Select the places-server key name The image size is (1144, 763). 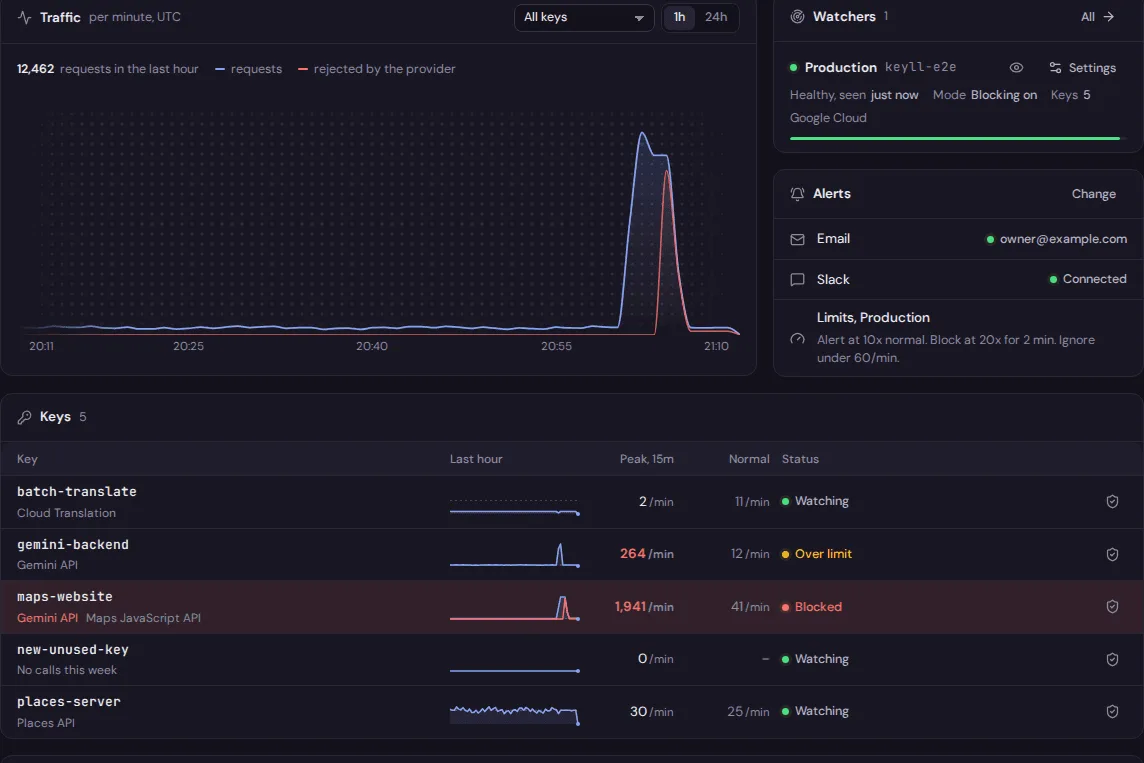tap(69, 702)
